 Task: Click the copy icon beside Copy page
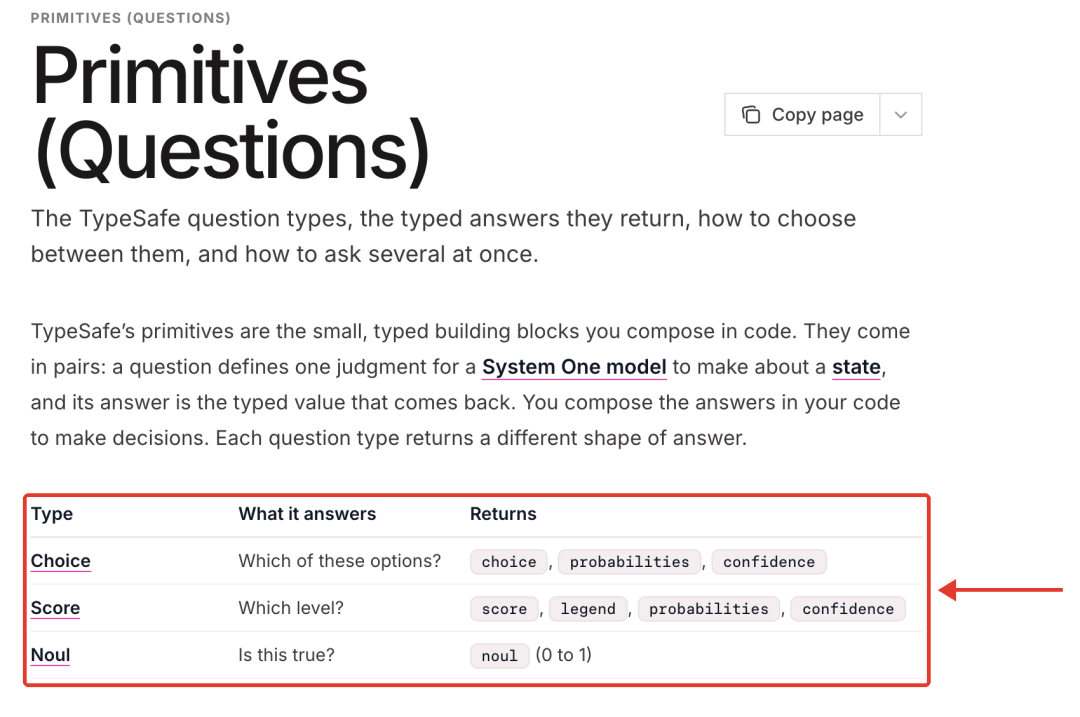click(751, 114)
